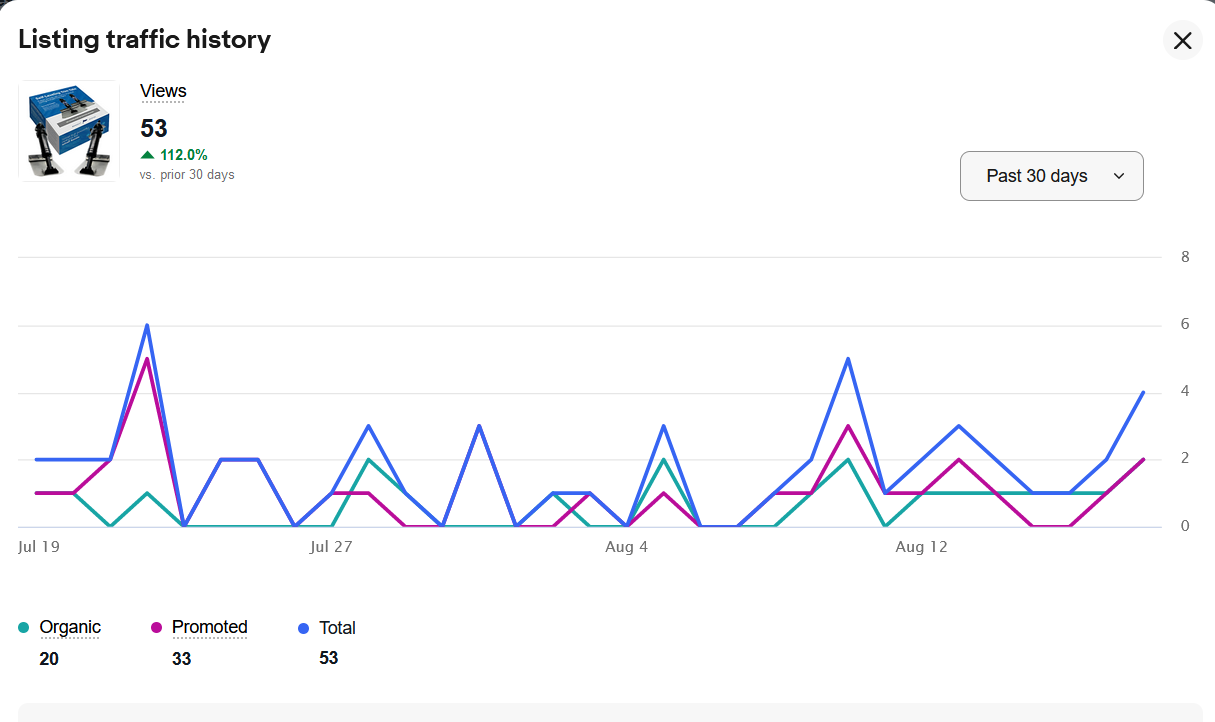This screenshot has height=722, width=1215.
Task: Click the X icon to close the dialog
Action: point(1182,40)
